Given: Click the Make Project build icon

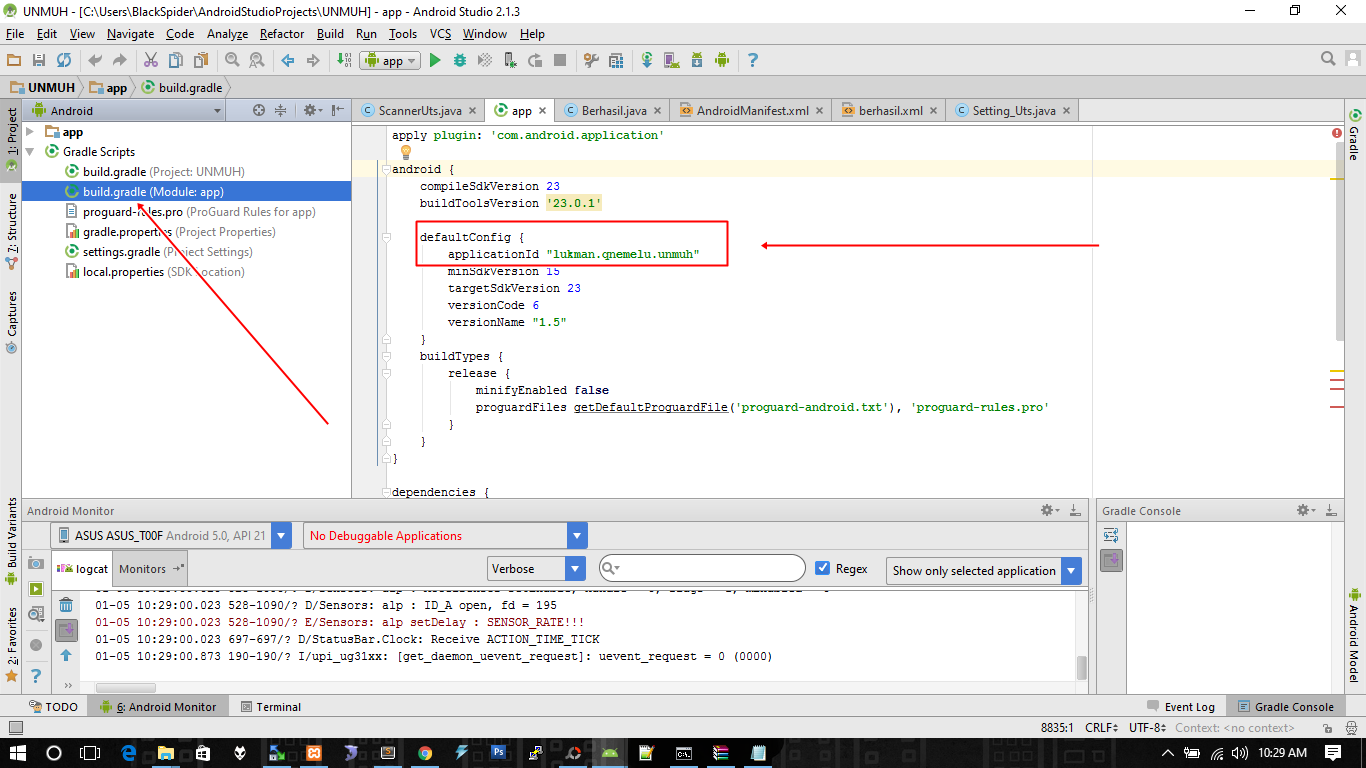Looking at the screenshot, I should tap(343, 60).
